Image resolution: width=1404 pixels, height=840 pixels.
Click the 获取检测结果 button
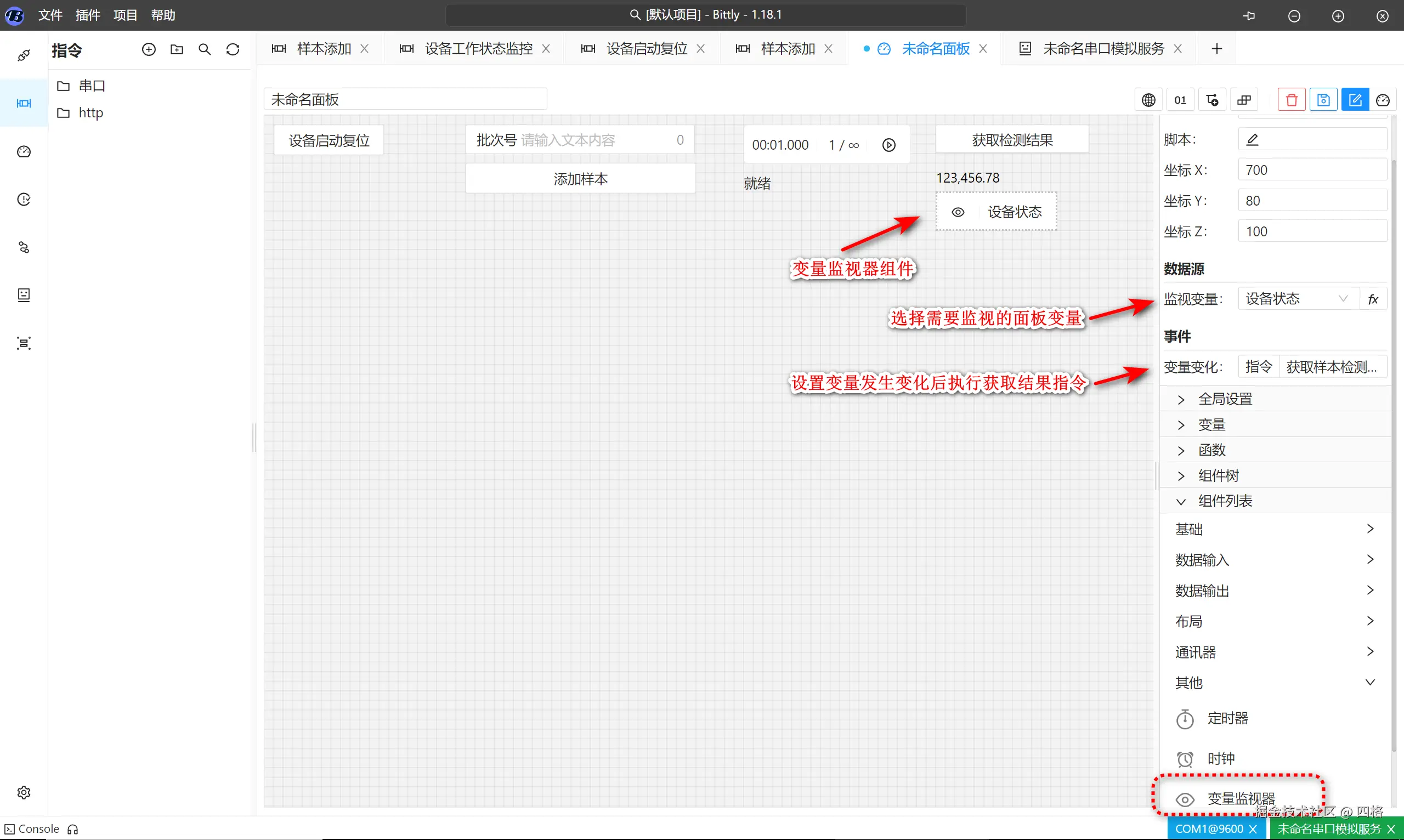click(1012, 140)
